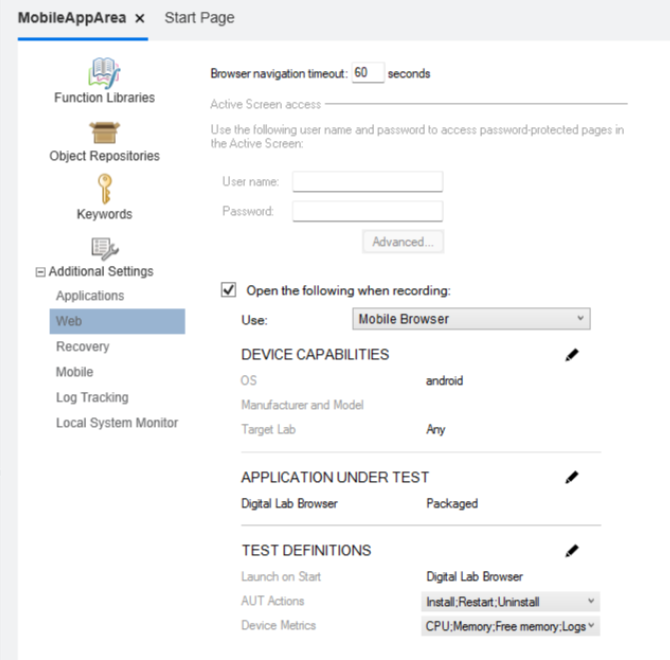Close the MobileAppArea tab
Screen dimensions: 670x660
(140, 18)
